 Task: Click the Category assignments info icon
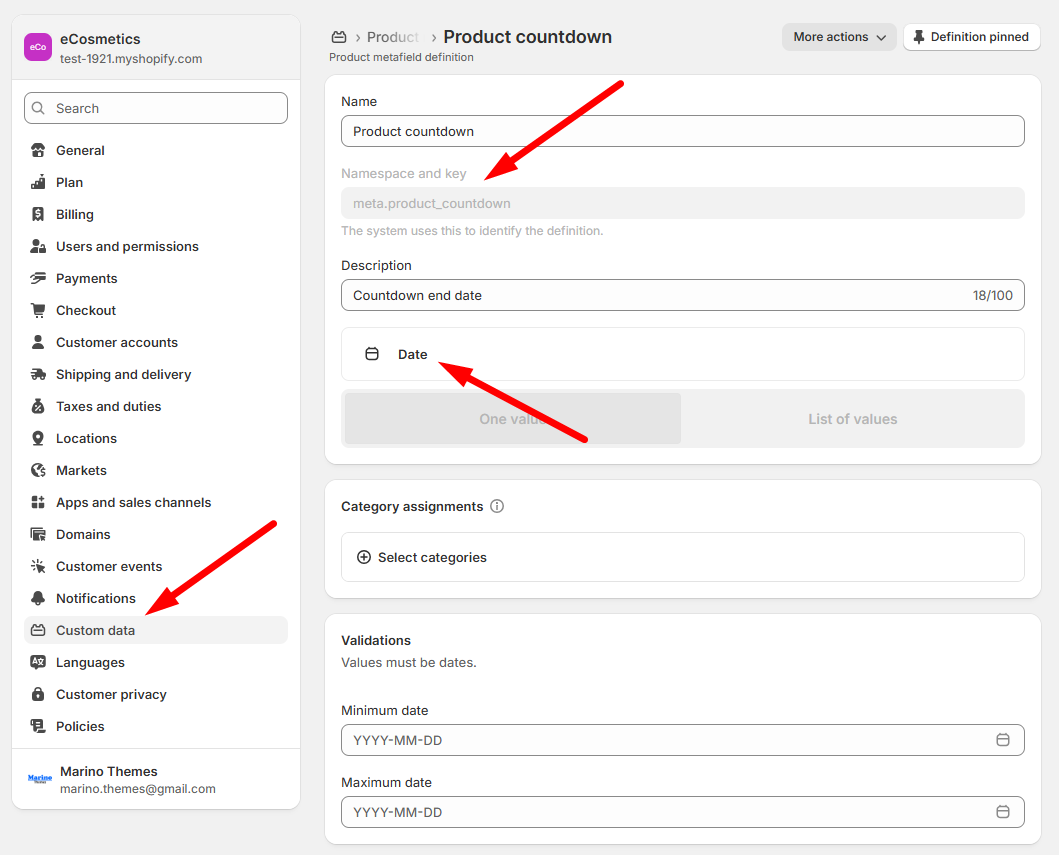click(497, 507)
